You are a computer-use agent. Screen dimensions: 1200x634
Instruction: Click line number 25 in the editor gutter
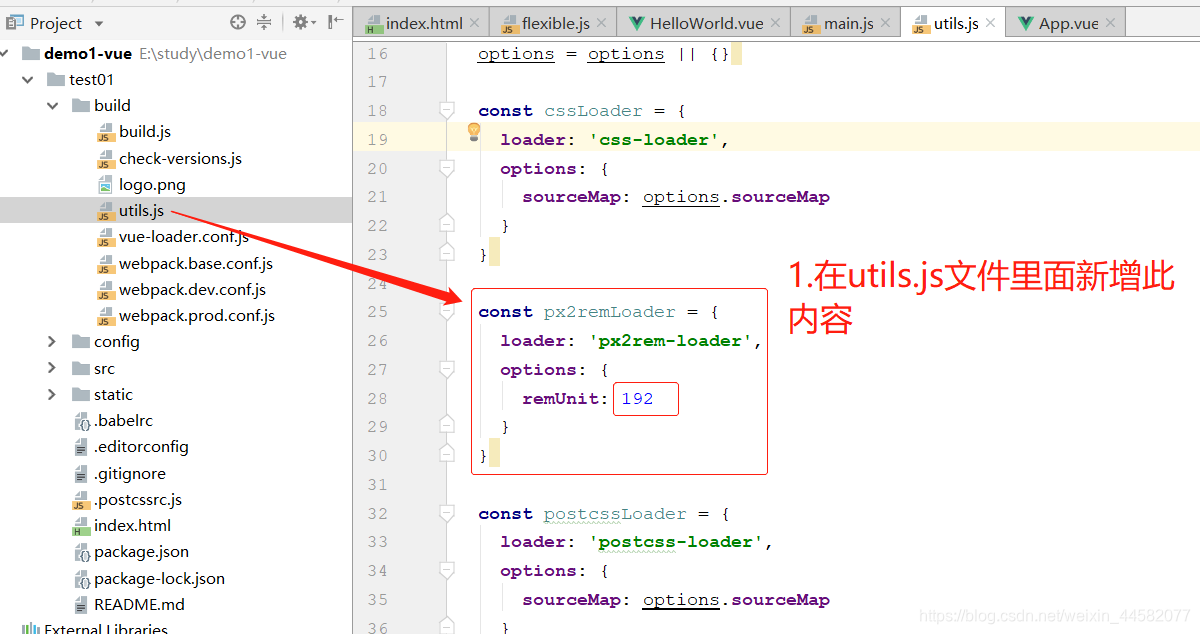[377, 311]
